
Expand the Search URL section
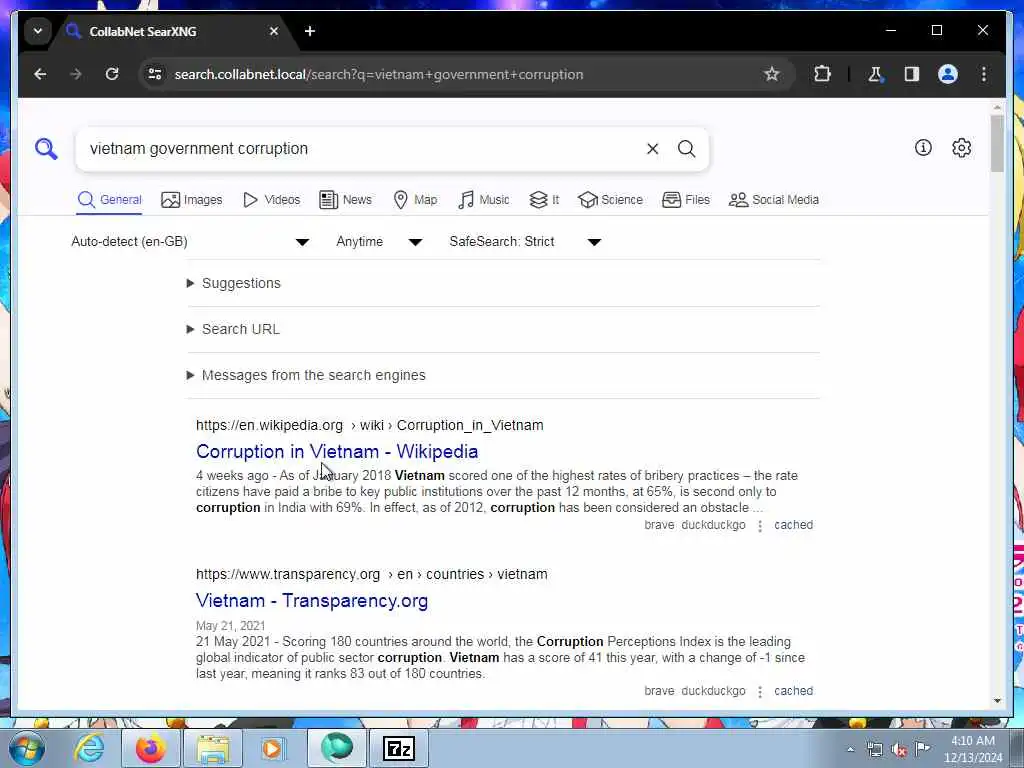(x=233, y=329)
